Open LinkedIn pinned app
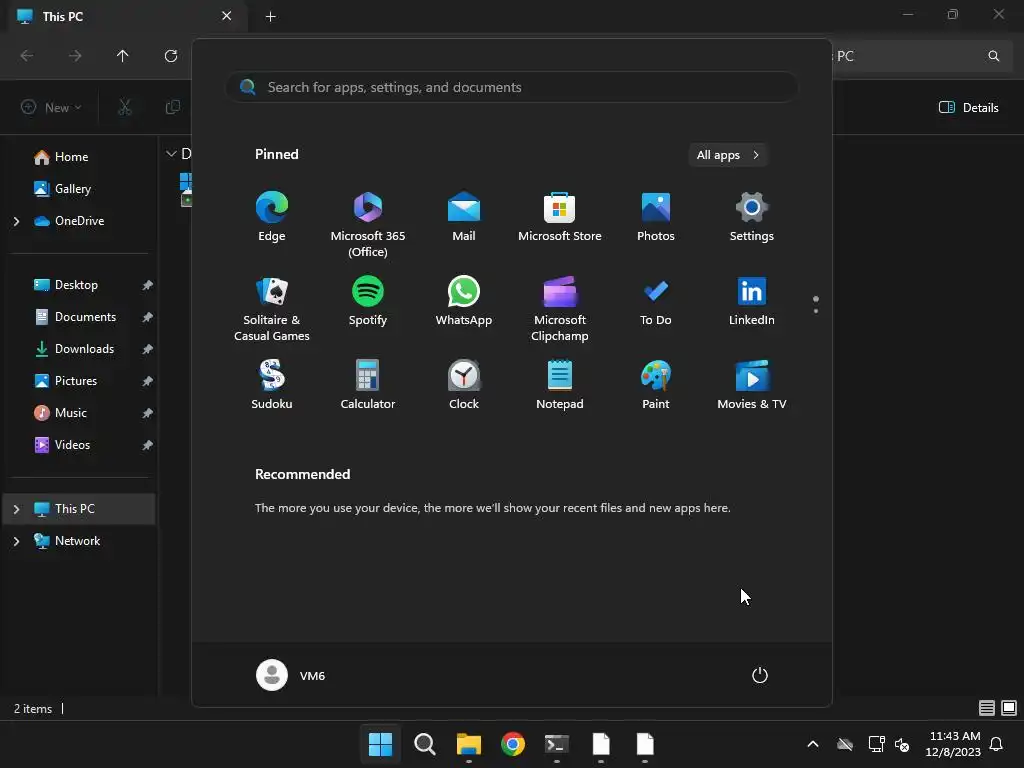The image size is (1024, 768). pos(752,300)
